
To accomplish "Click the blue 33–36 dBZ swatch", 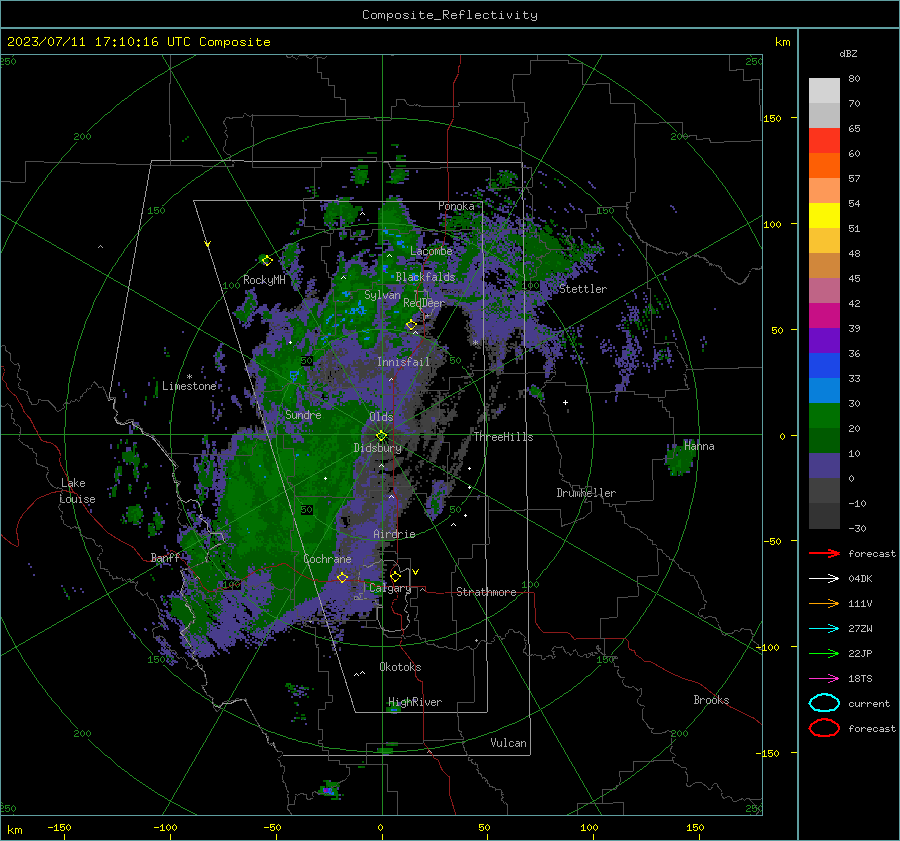I will coord(824,366).
